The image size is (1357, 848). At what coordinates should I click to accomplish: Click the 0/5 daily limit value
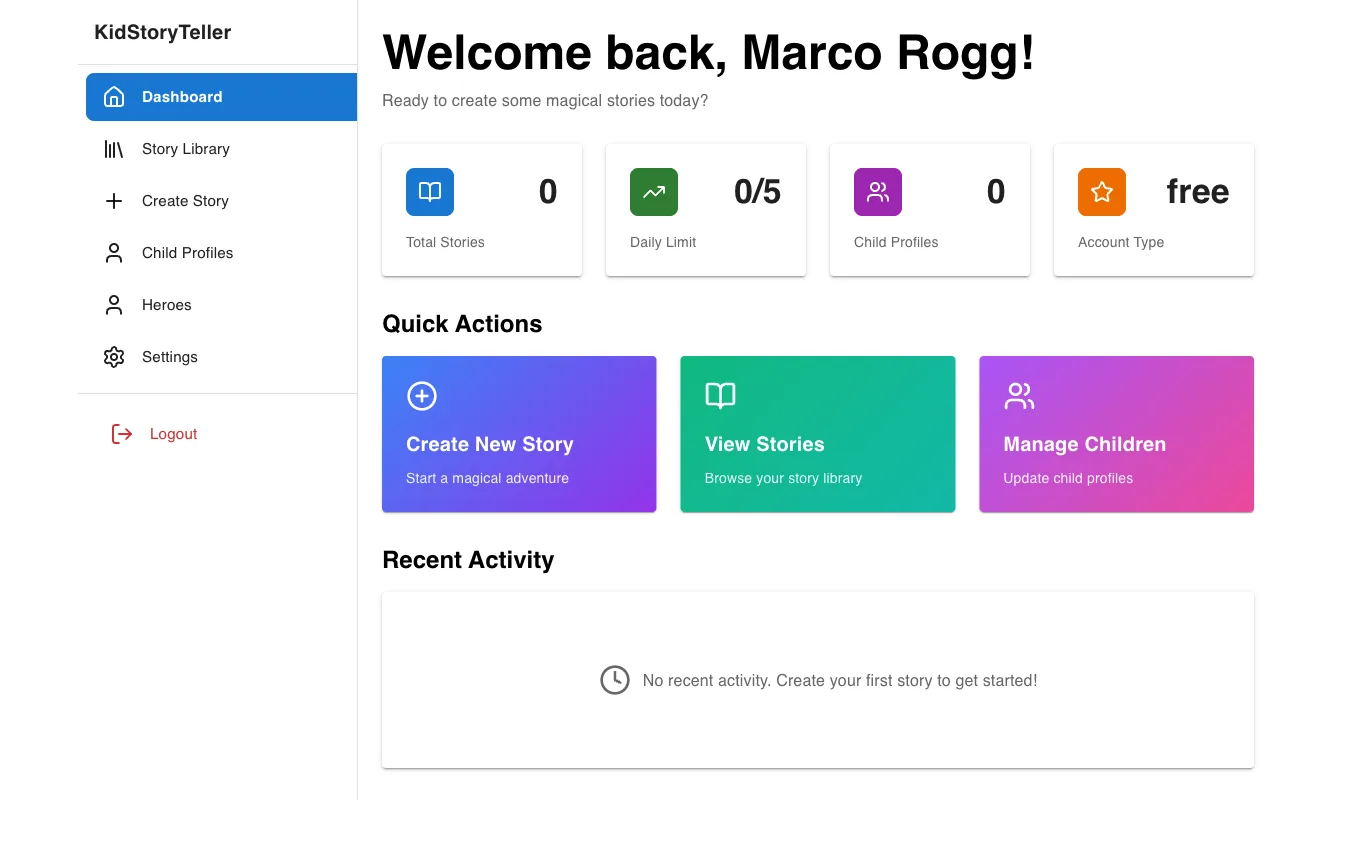(757, 192)
